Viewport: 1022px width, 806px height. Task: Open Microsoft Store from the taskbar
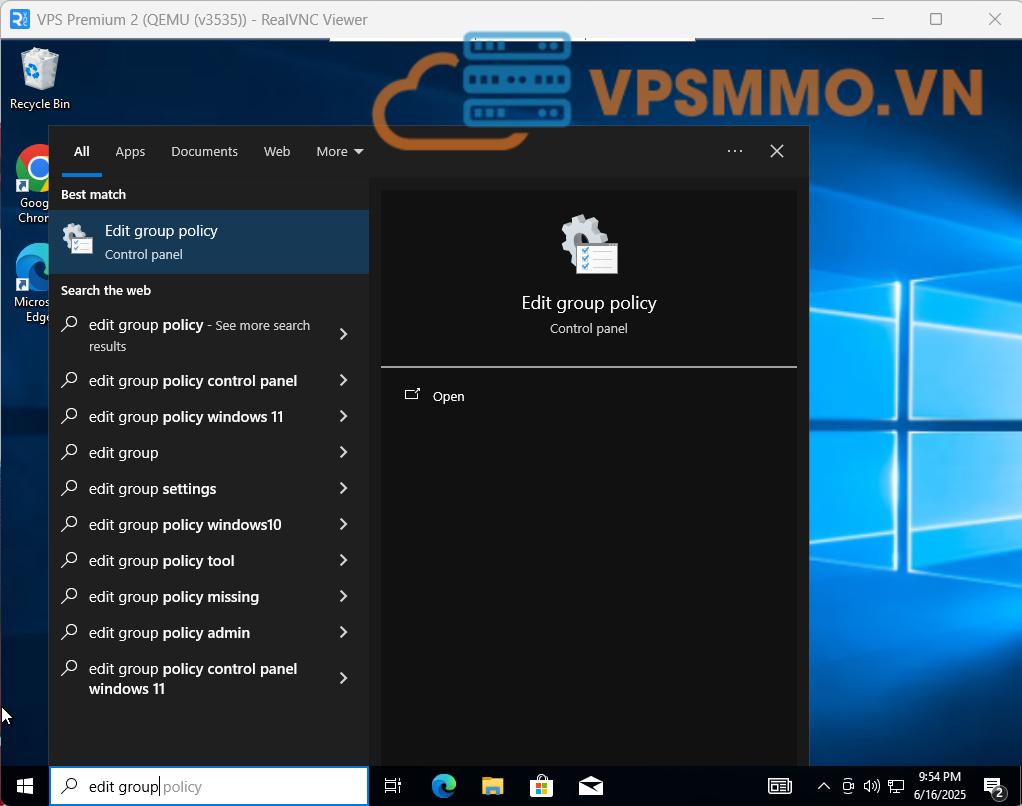(541, 786)
